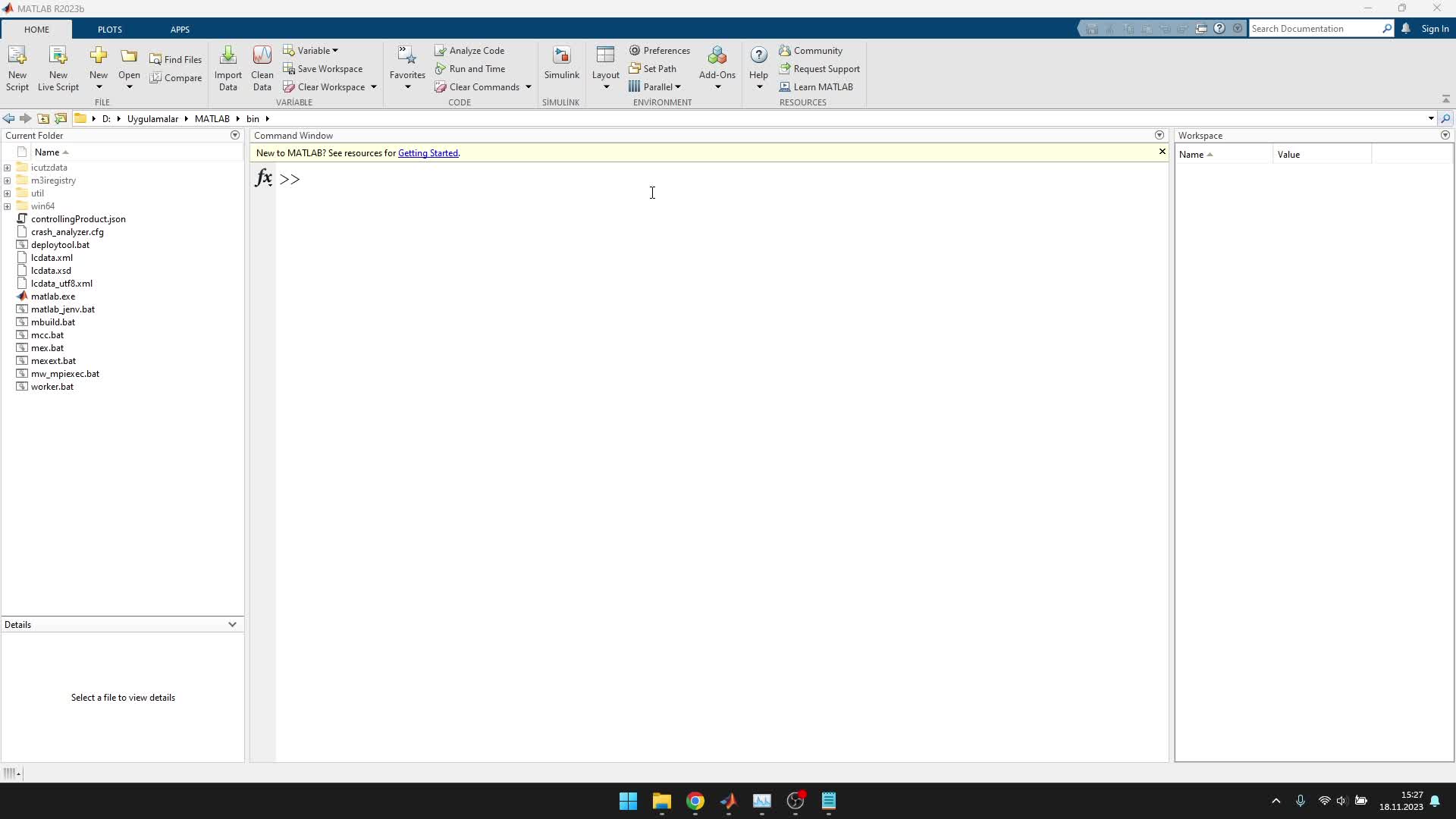1456x819 pixels.
Task: Click Learn MATLAB
Action: point(816,86)
